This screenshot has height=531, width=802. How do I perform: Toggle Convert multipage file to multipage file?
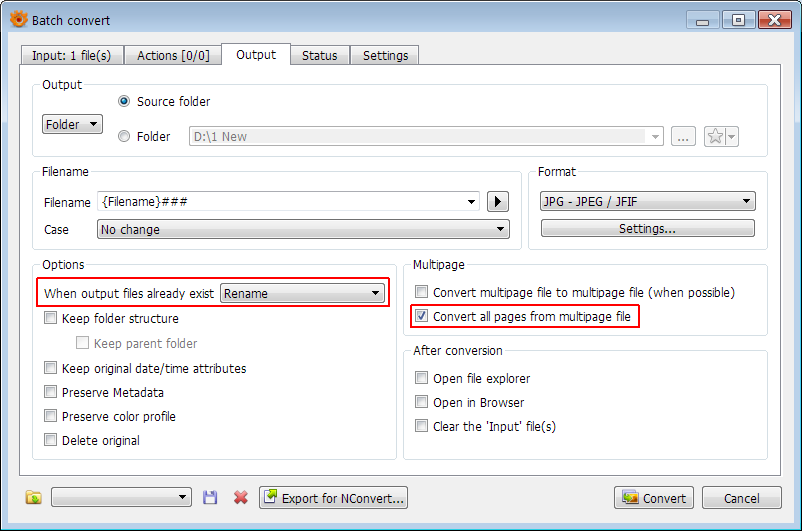tap(421, 292)
